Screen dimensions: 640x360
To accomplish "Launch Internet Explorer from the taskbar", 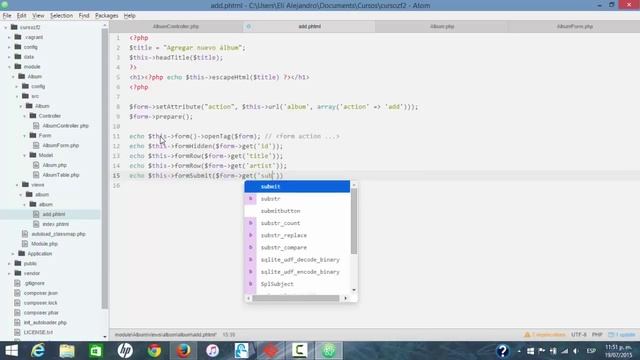I will 38,351.
